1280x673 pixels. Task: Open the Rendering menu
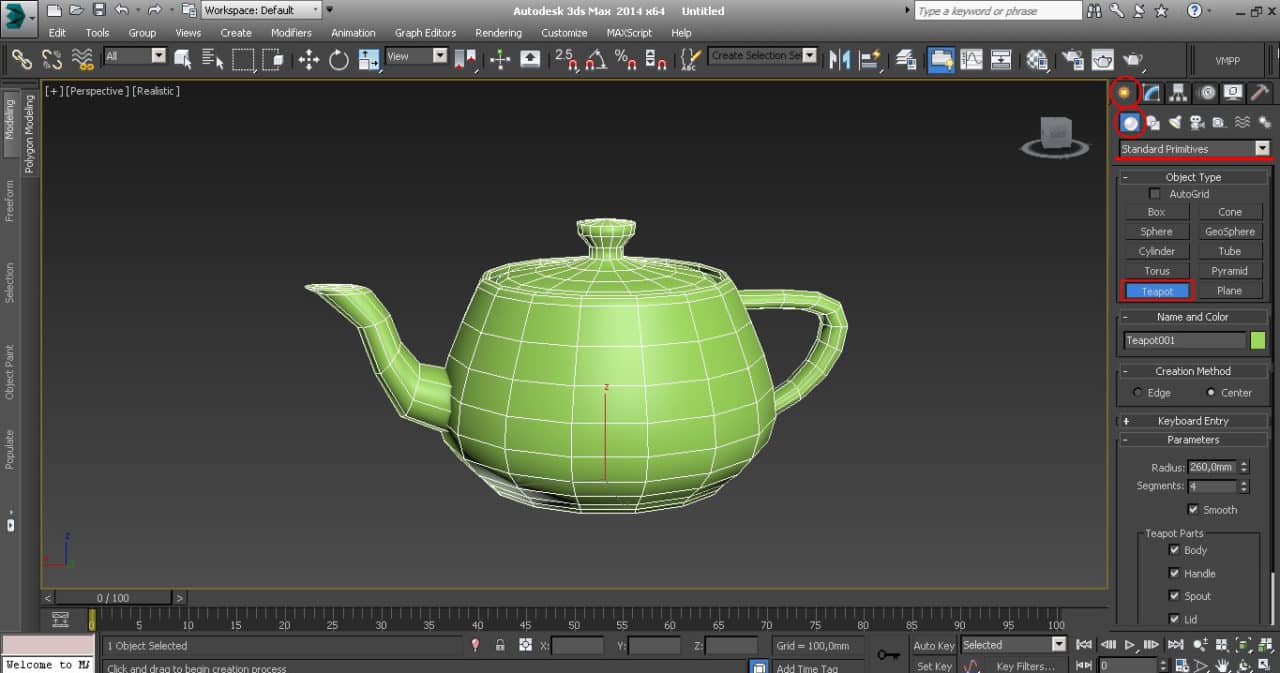[497, 33]
